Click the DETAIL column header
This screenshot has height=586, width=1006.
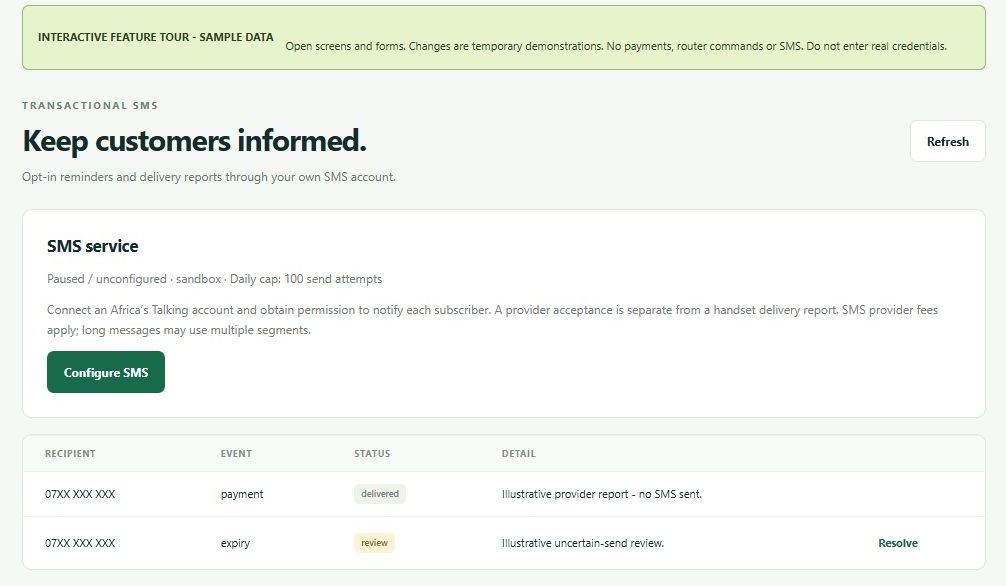click(518, 454)
